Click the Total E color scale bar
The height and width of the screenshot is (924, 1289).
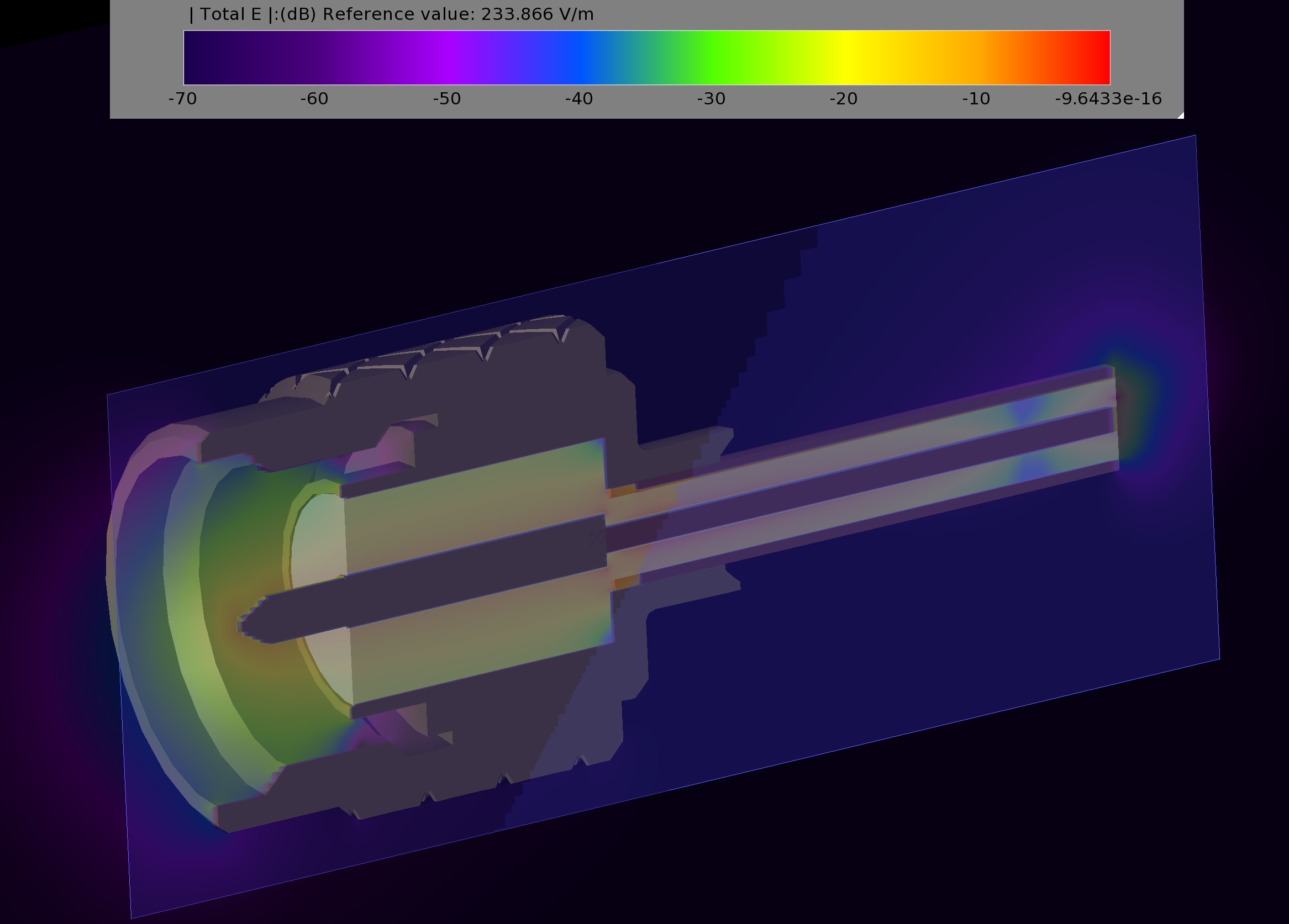pyautogui.click(x=647, y=57)
